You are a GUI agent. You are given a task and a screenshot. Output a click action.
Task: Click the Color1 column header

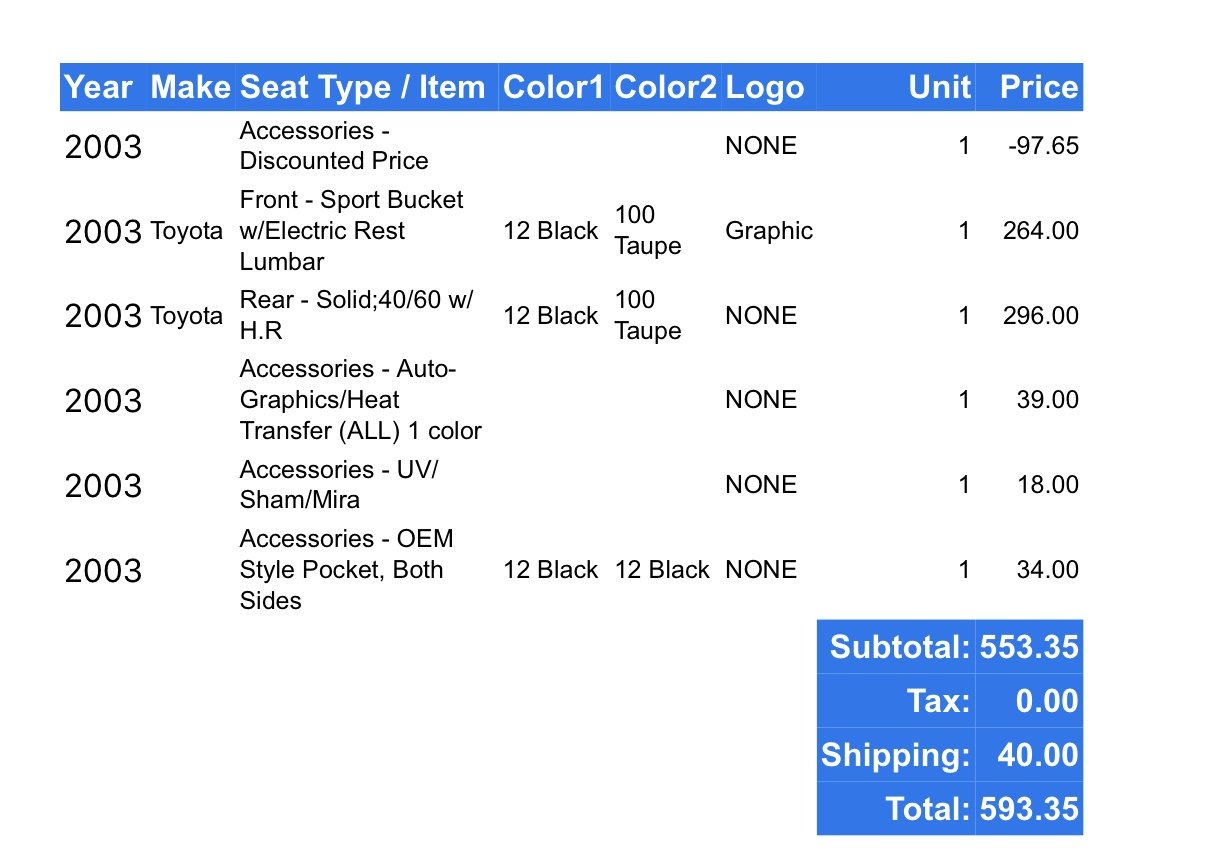point(554,87)
